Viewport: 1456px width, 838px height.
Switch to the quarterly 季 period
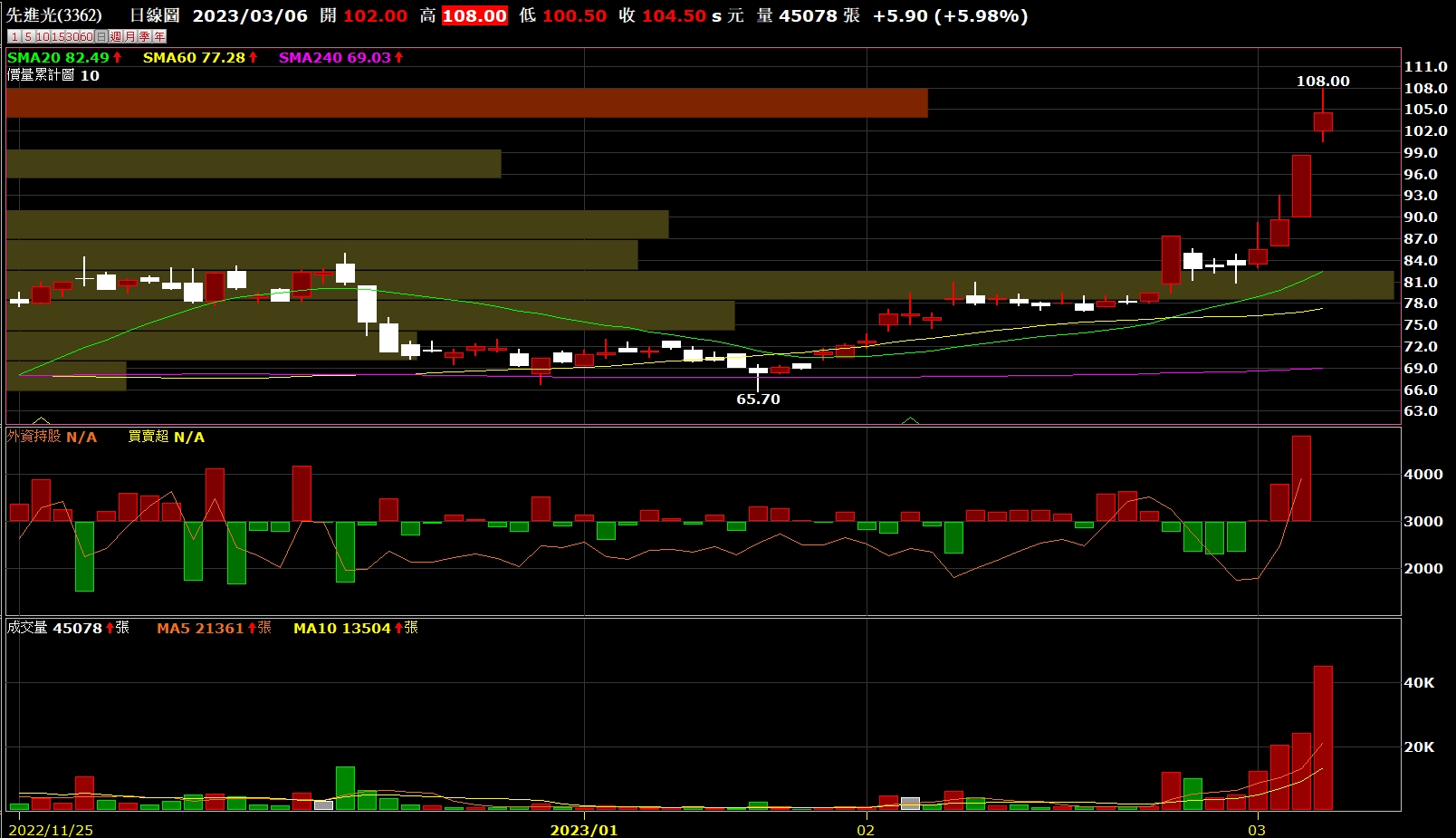(x=145, y=36)
